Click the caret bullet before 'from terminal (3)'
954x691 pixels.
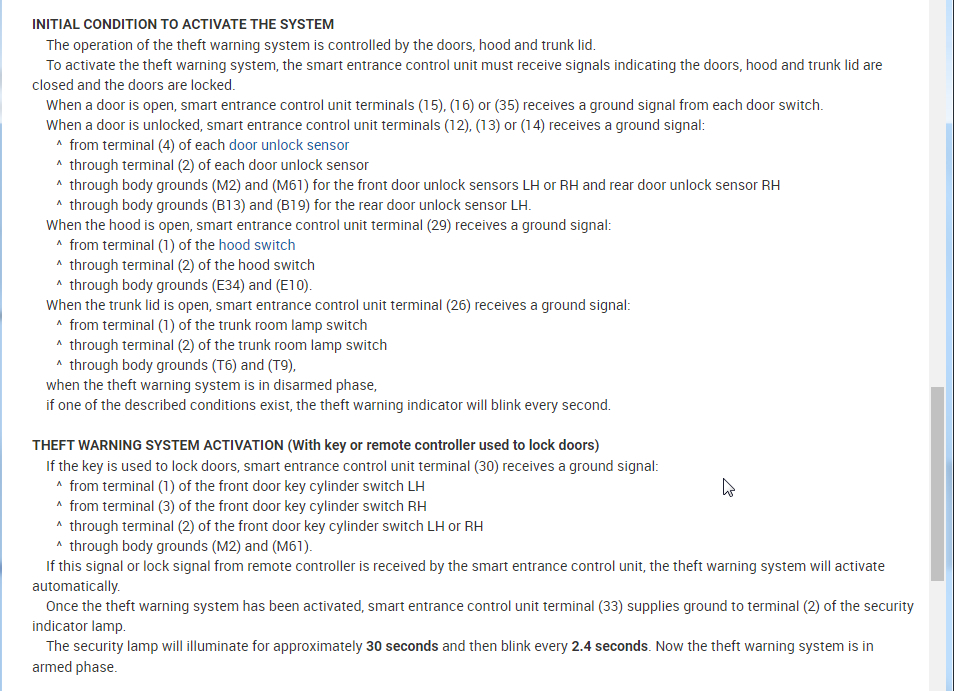[60, 507]
